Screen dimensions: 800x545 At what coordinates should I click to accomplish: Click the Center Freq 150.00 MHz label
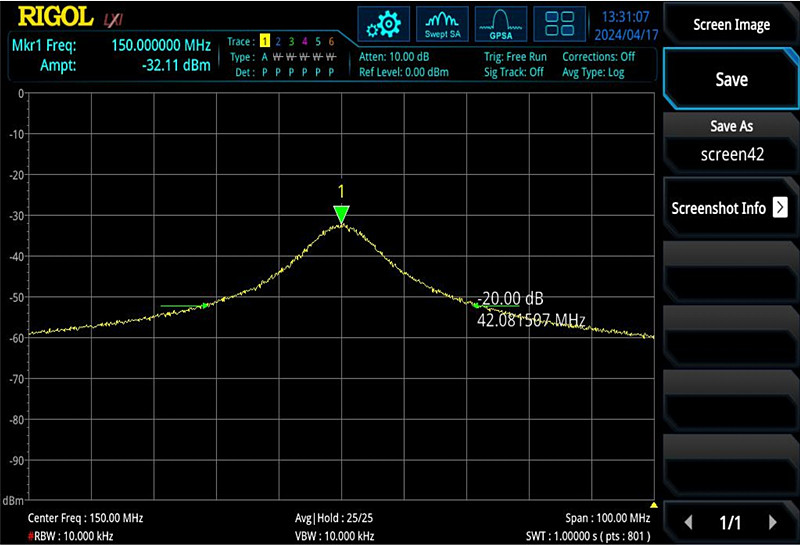pos(85,518)
